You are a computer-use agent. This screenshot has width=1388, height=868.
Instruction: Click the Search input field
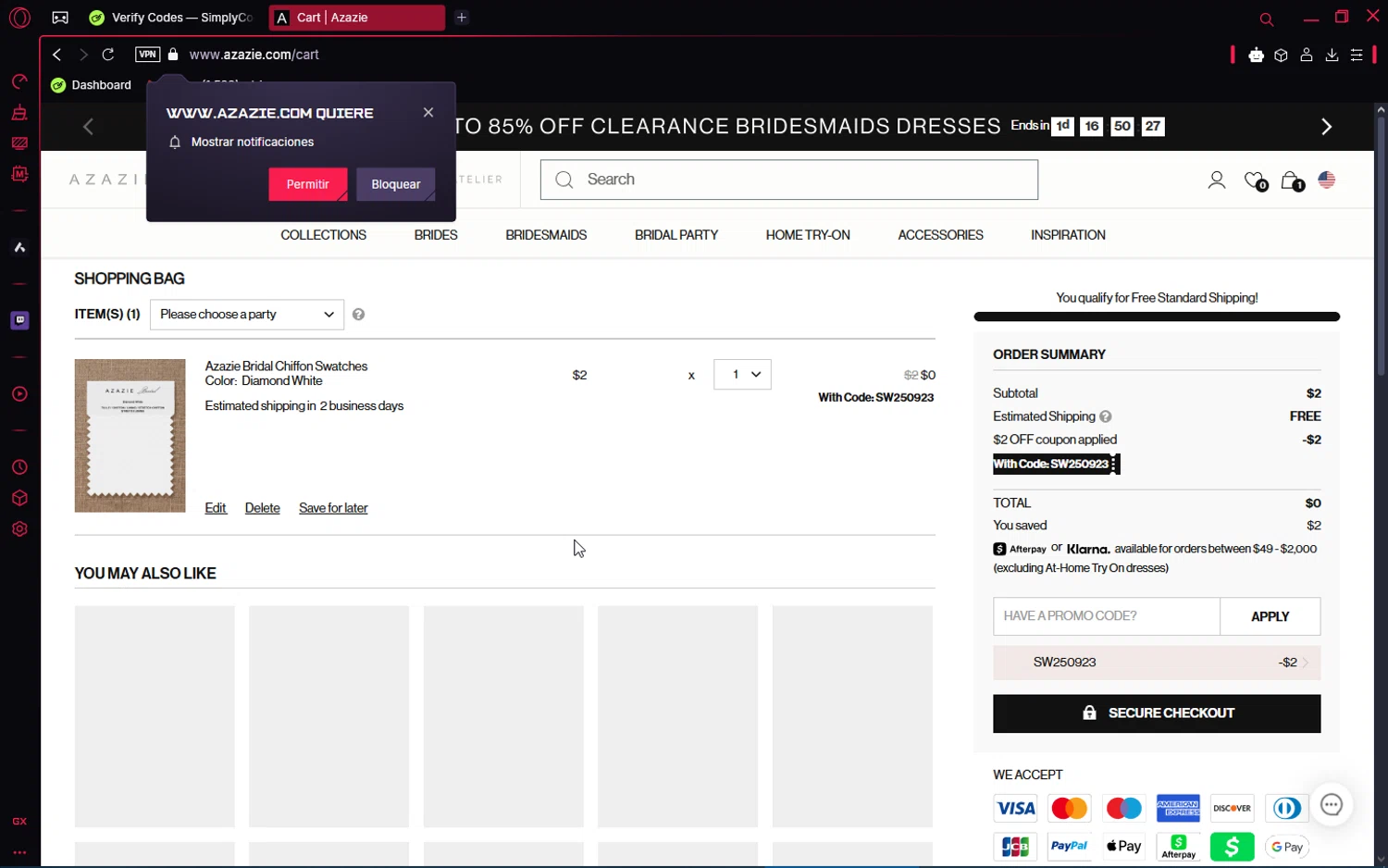coord(789,180)
